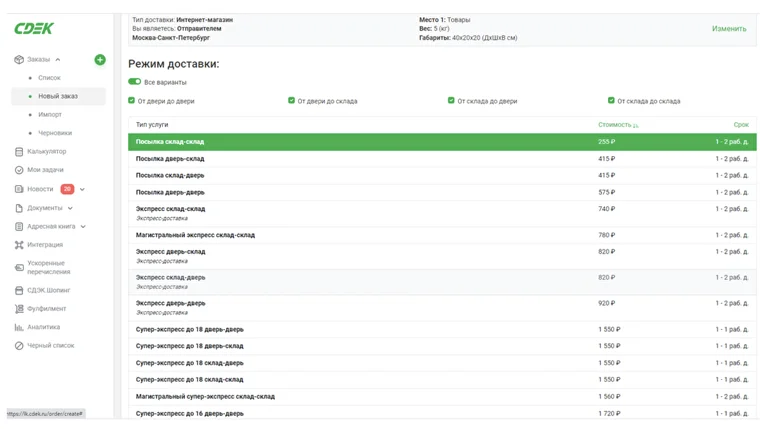
Task: Select Супер-экспресс до 18 склад-склад row
Action: pyautogui.click(x=442, y=380)
